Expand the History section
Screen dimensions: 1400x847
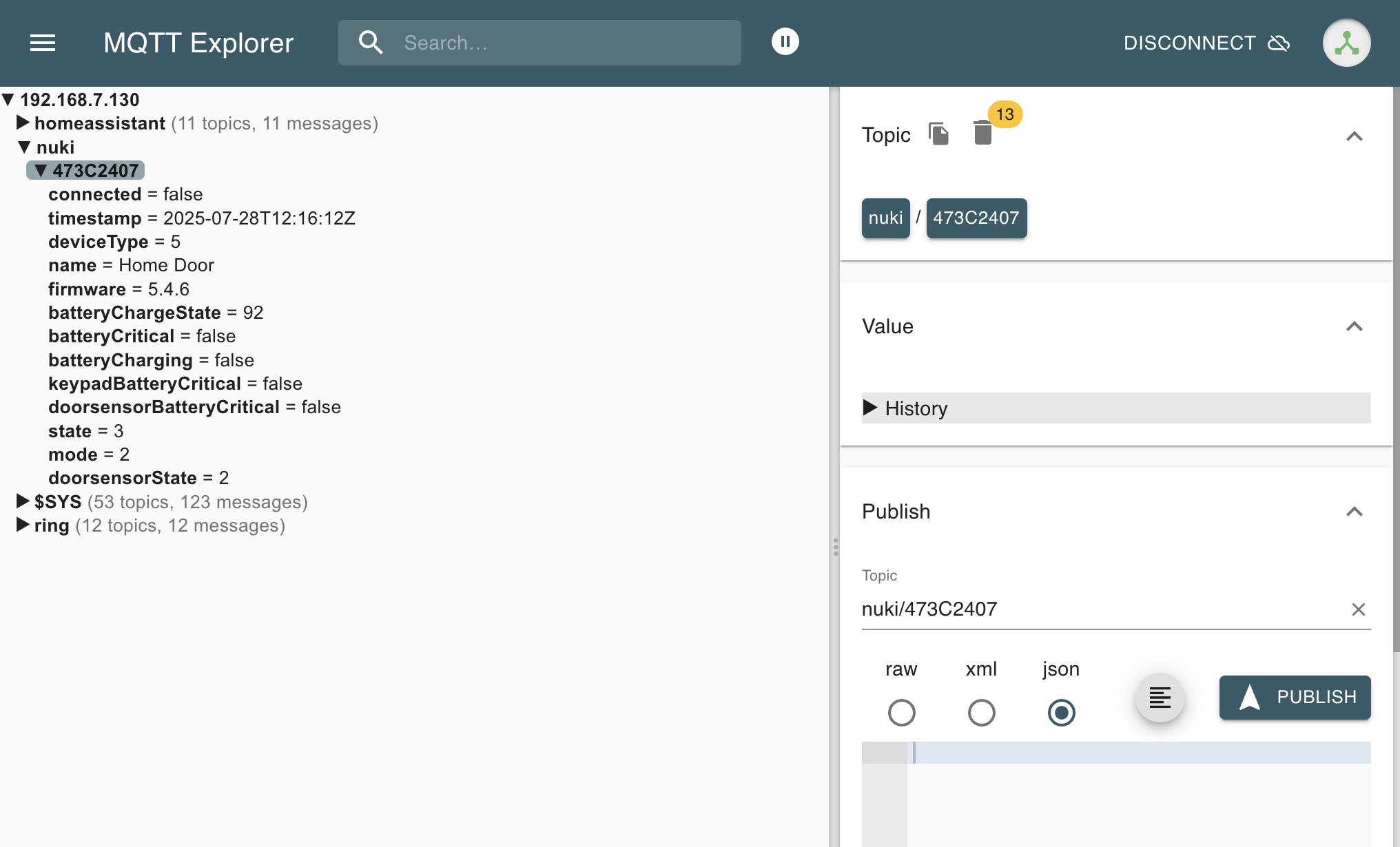click(x=1115, y=408)
